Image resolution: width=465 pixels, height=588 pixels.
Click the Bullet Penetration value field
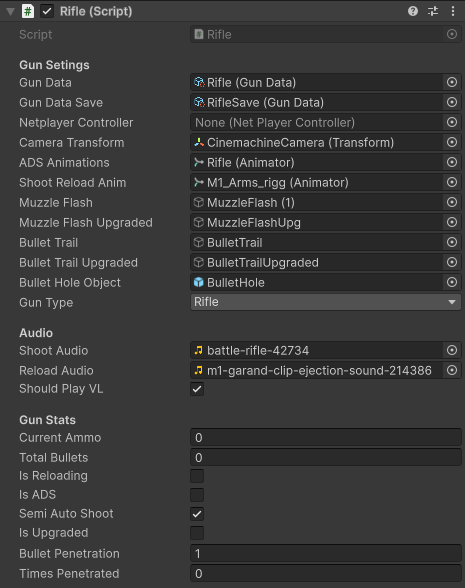326,554
